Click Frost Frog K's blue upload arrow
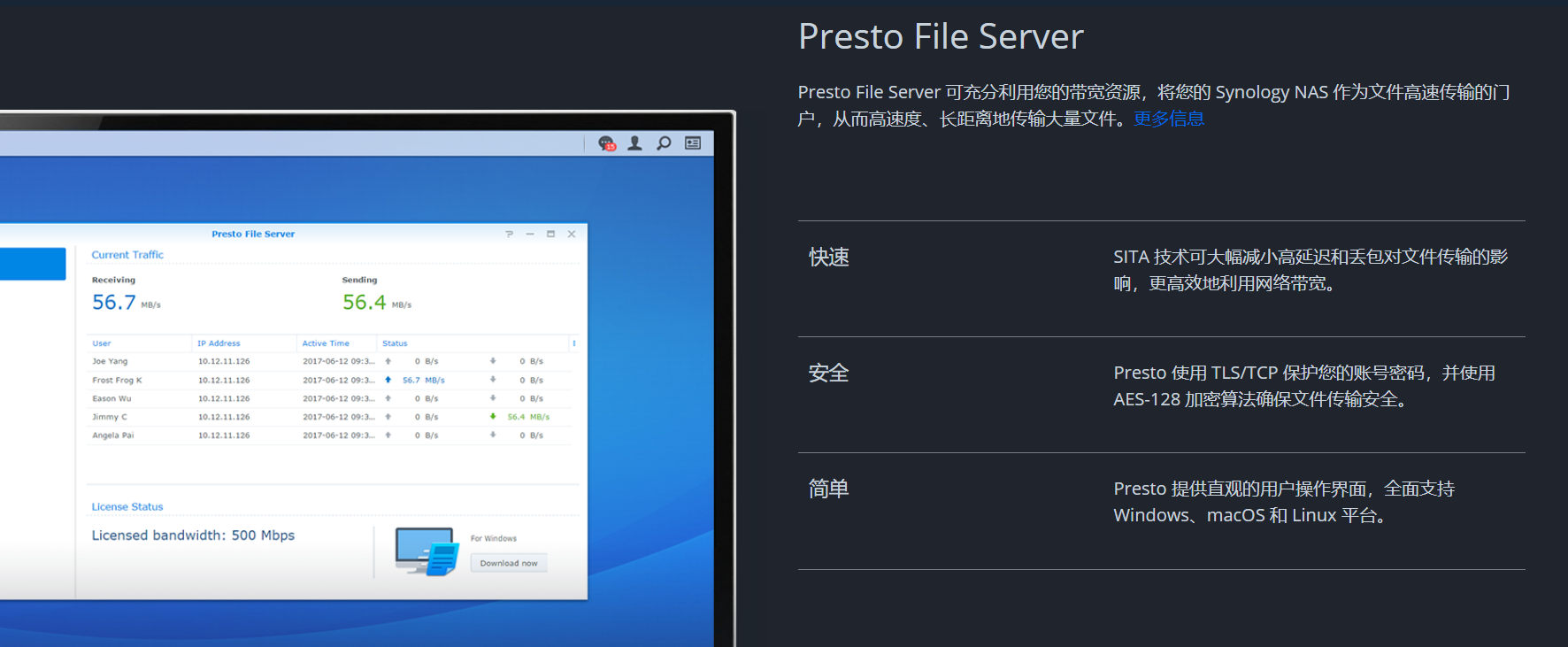This screenshot has width=1568, height=647. pyautogui.click(x=388, y=380)
